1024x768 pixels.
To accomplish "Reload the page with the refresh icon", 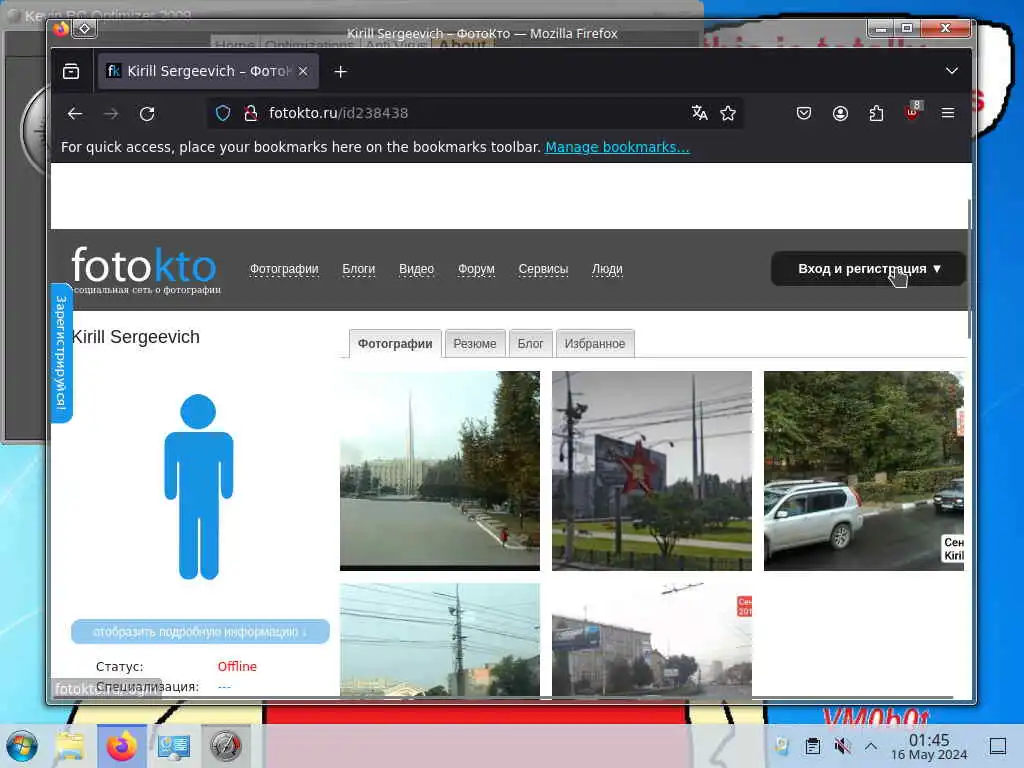I will click(x=147, y=114).
